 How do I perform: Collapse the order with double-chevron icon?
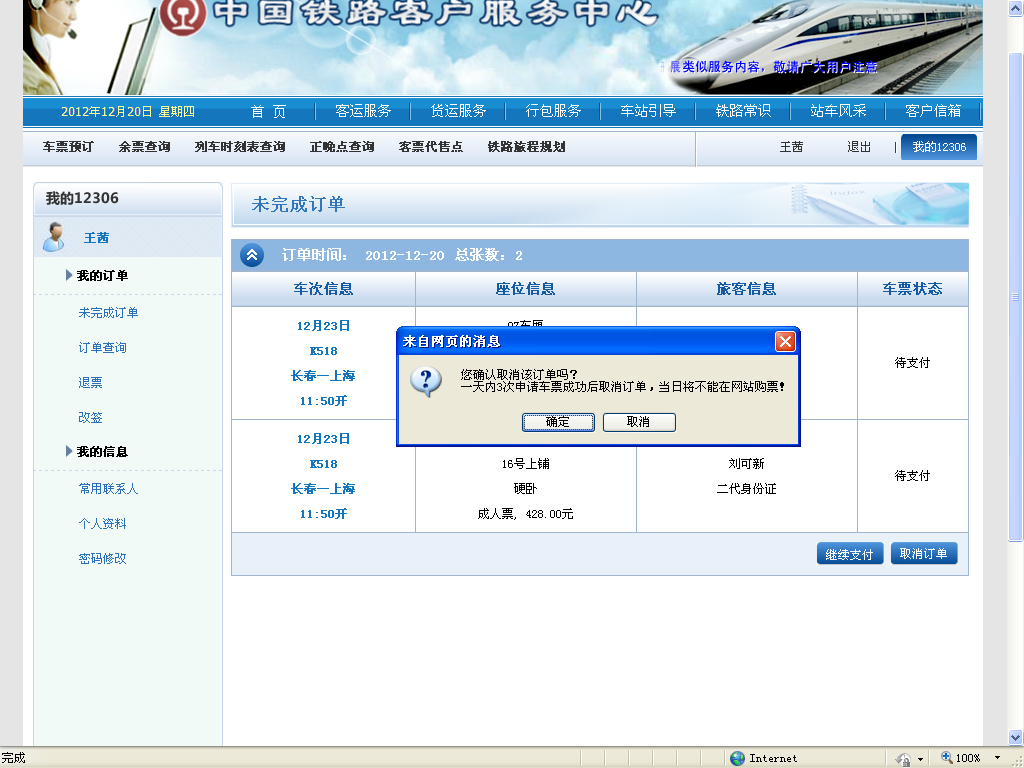[x=252, y=255]
